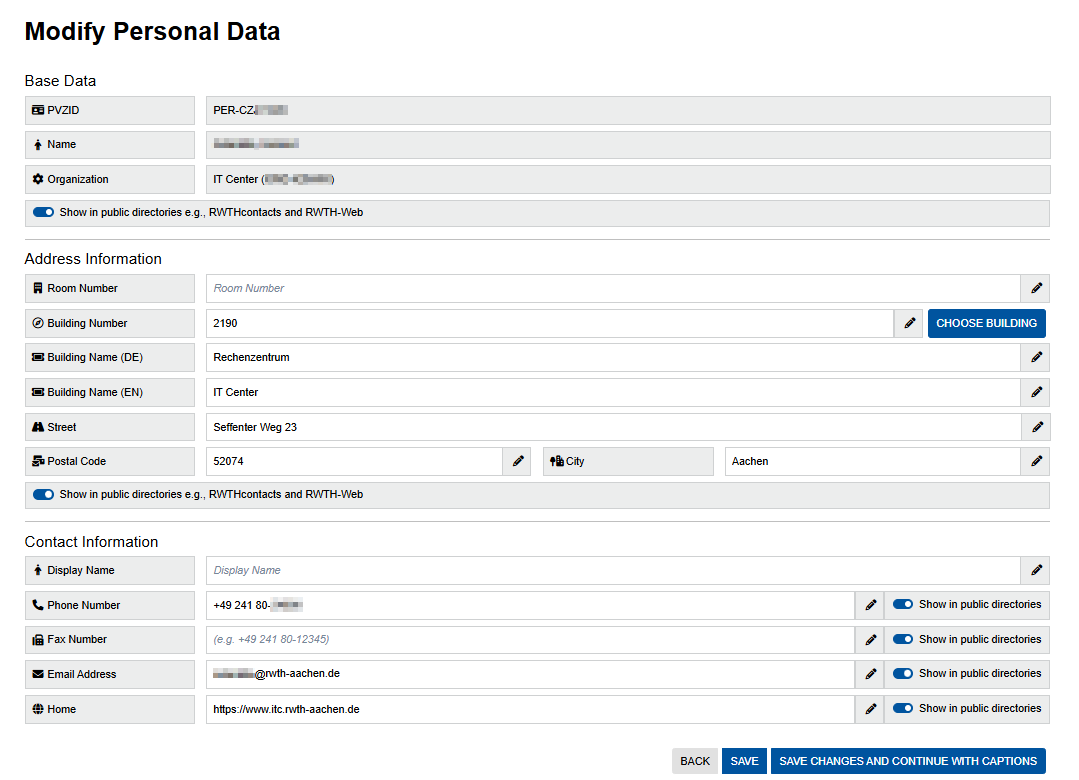The width and height of the screenshot is (1079, 780).
Task: Click the edit pencil for Fax Number
Action: [x=868, y=639]
